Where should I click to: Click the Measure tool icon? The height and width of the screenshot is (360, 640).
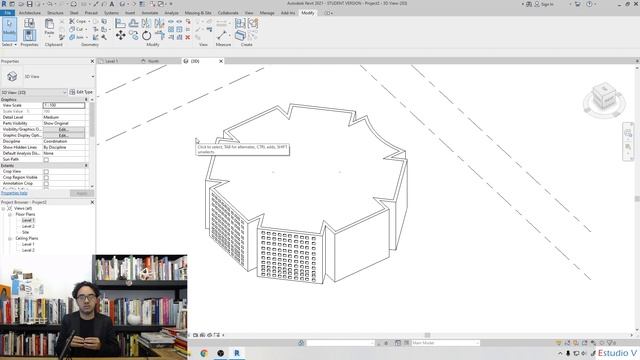point(222,36)
